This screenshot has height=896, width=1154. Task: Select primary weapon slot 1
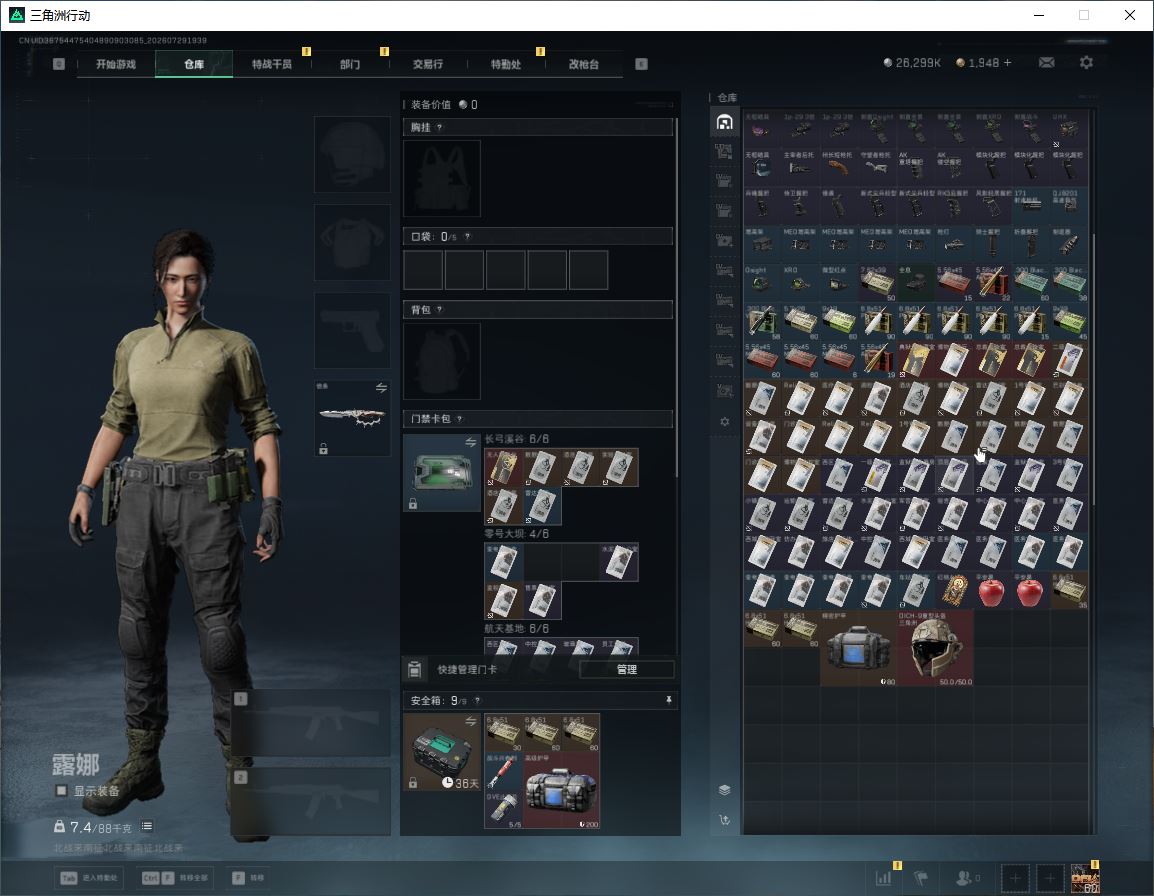pyautogui.click(x=311, y=723)
